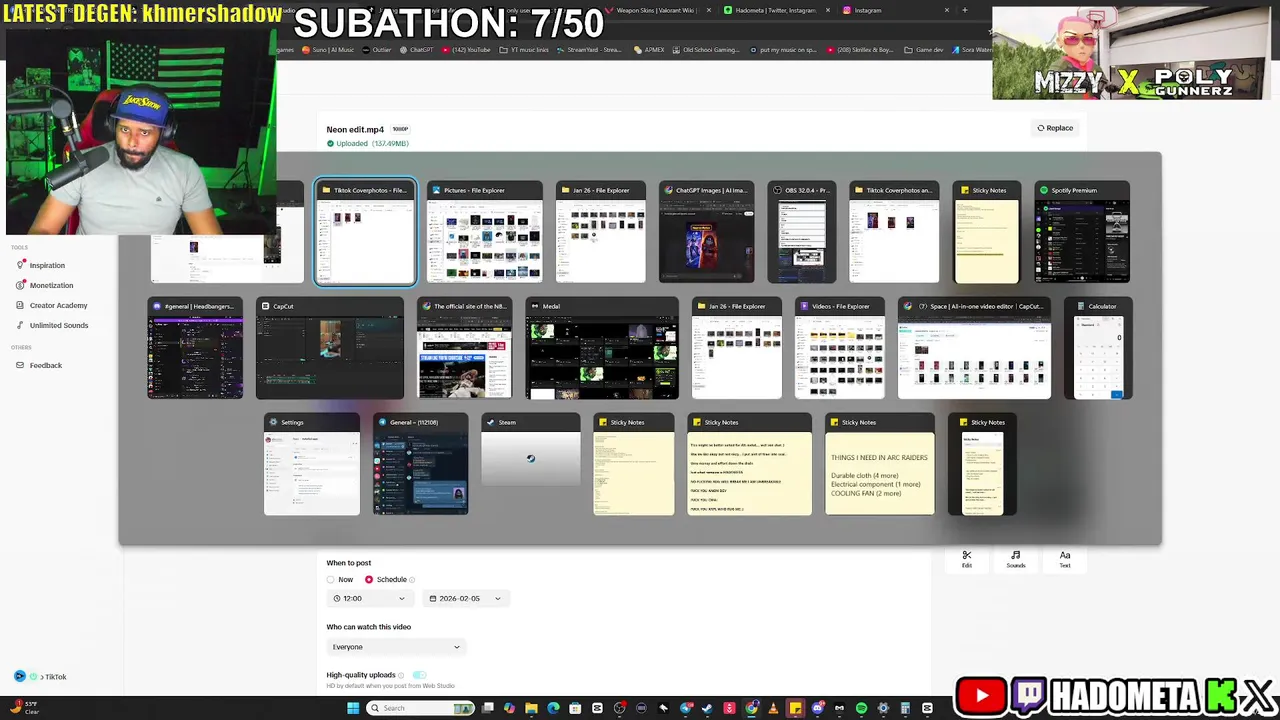The width and height of the screenshot is (1280, 720).
Task: Open Inspiration in TikTok Studio sidebar
Action: (41, 265)
